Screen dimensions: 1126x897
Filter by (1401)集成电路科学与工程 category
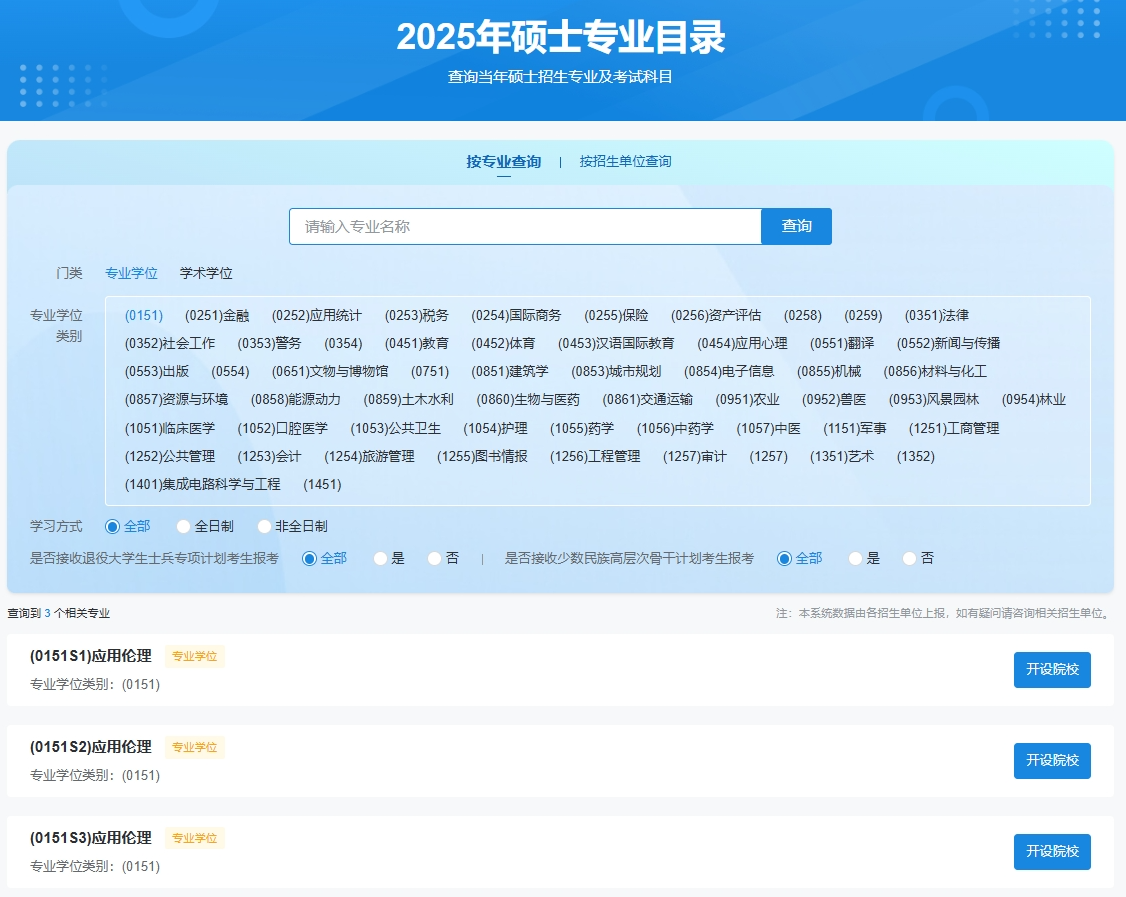tap(203, 484)
